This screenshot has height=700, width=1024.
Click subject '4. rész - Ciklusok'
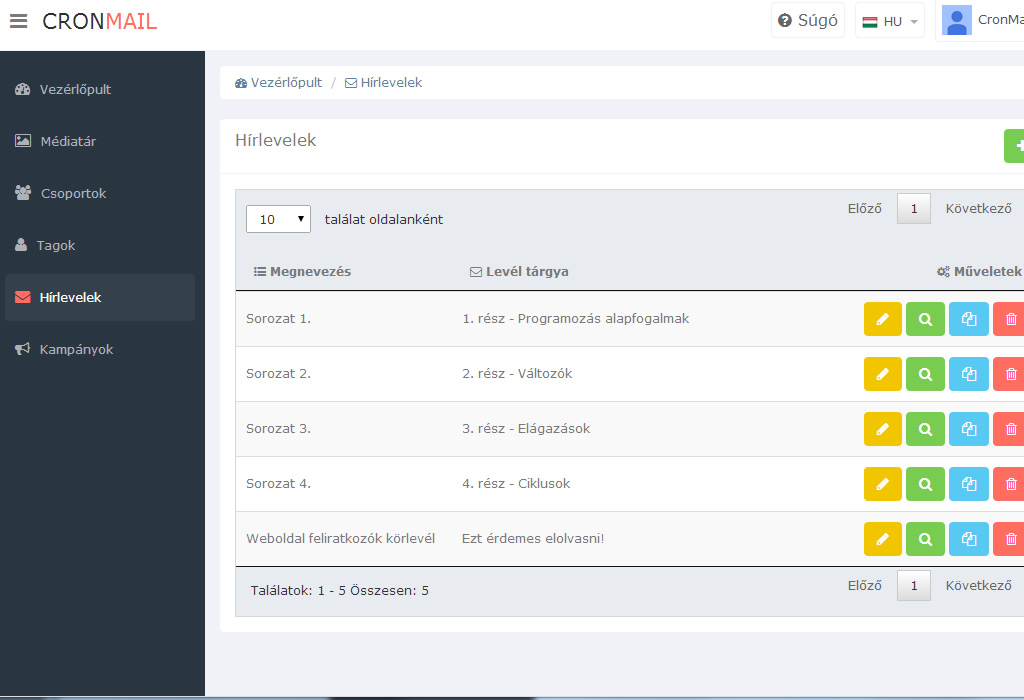516,484
